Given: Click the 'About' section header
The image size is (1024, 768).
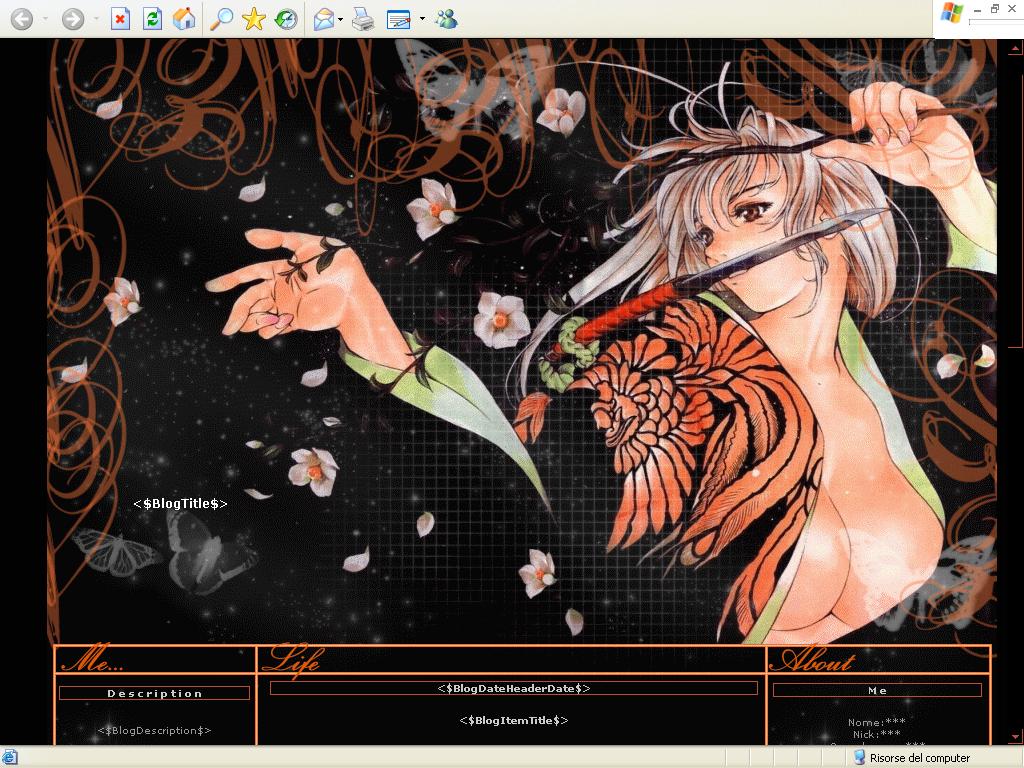Looking at the screenshot, I should (812, 660).
